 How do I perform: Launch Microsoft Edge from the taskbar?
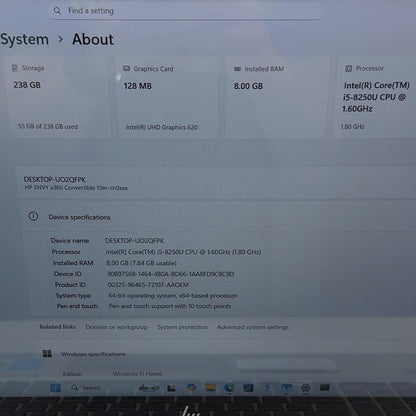(x=229, y=387)
